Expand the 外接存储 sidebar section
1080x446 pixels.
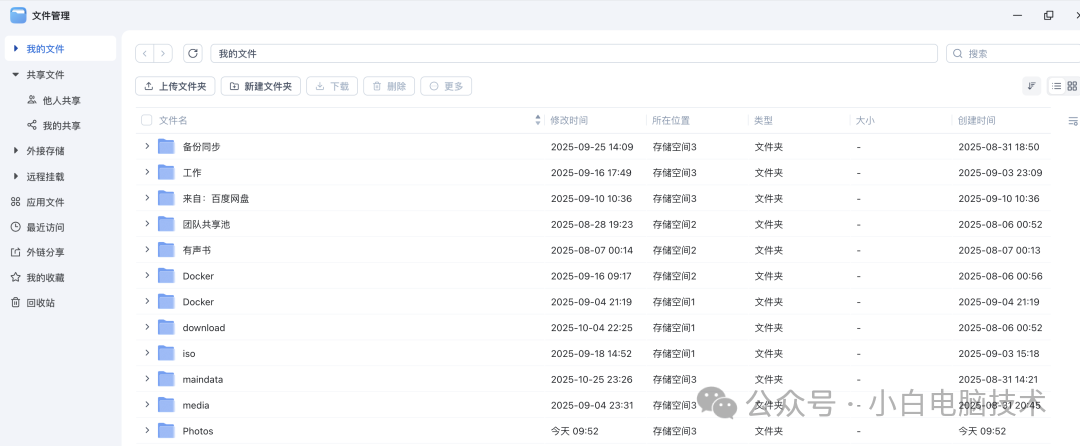16,151
